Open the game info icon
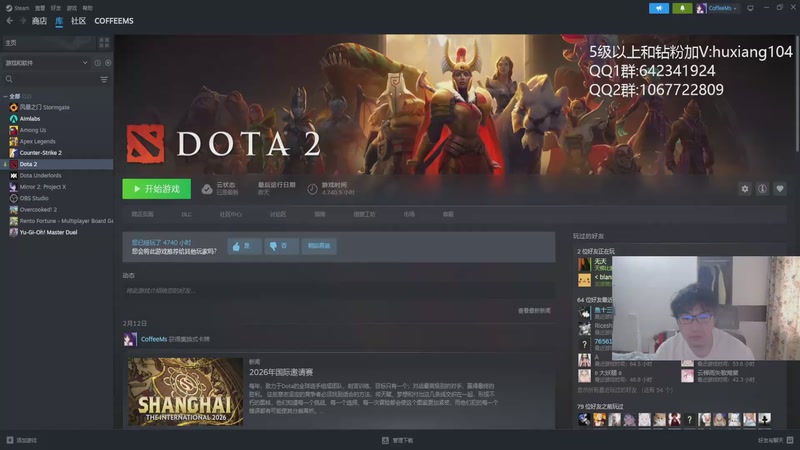This screenshot has width=800, height=450. [762, 189]
